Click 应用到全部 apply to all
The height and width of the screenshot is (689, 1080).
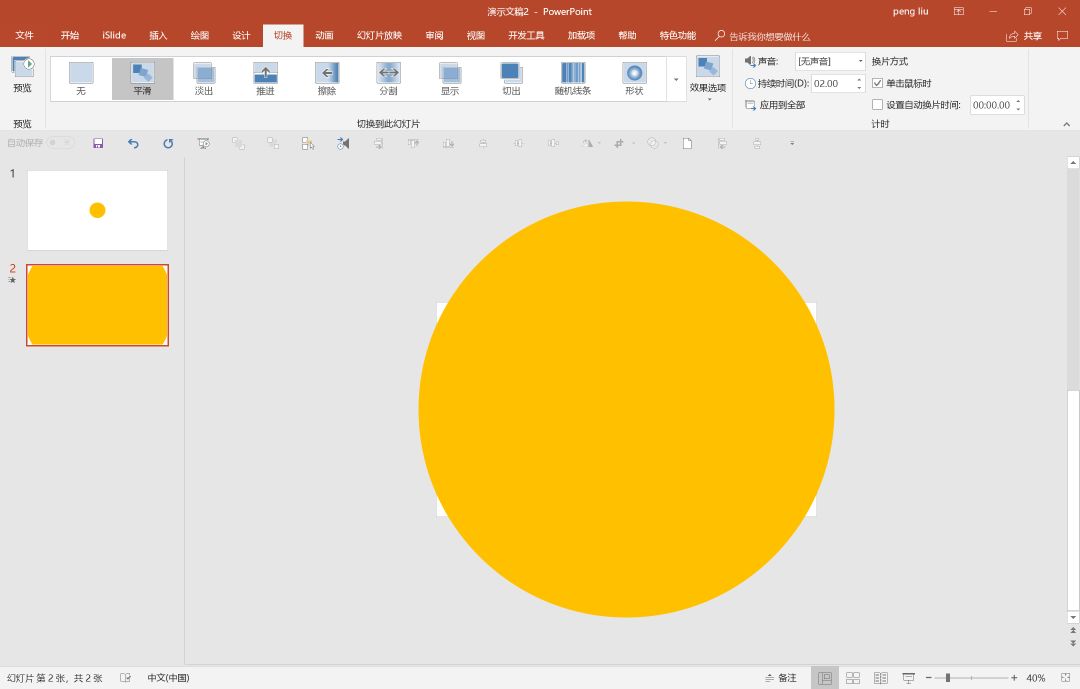[x=775, y=105]
